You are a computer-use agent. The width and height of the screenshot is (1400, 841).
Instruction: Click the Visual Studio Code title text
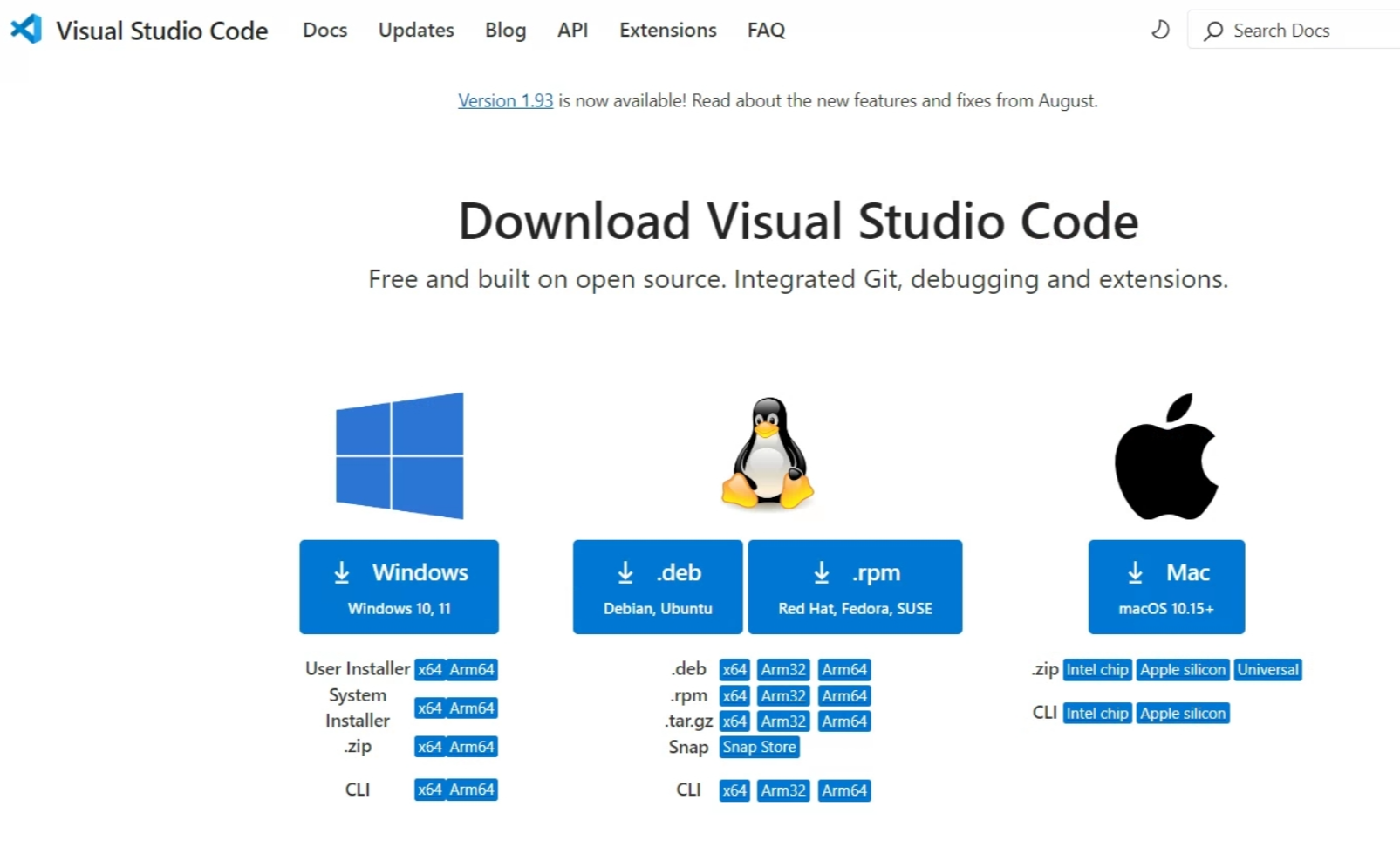point(162,31)
